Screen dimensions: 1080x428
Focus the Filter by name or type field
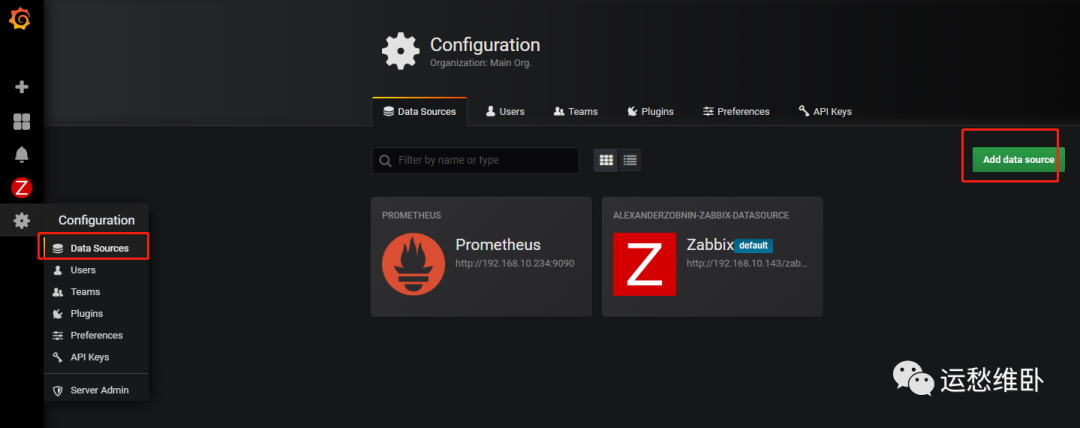[485, 160]
